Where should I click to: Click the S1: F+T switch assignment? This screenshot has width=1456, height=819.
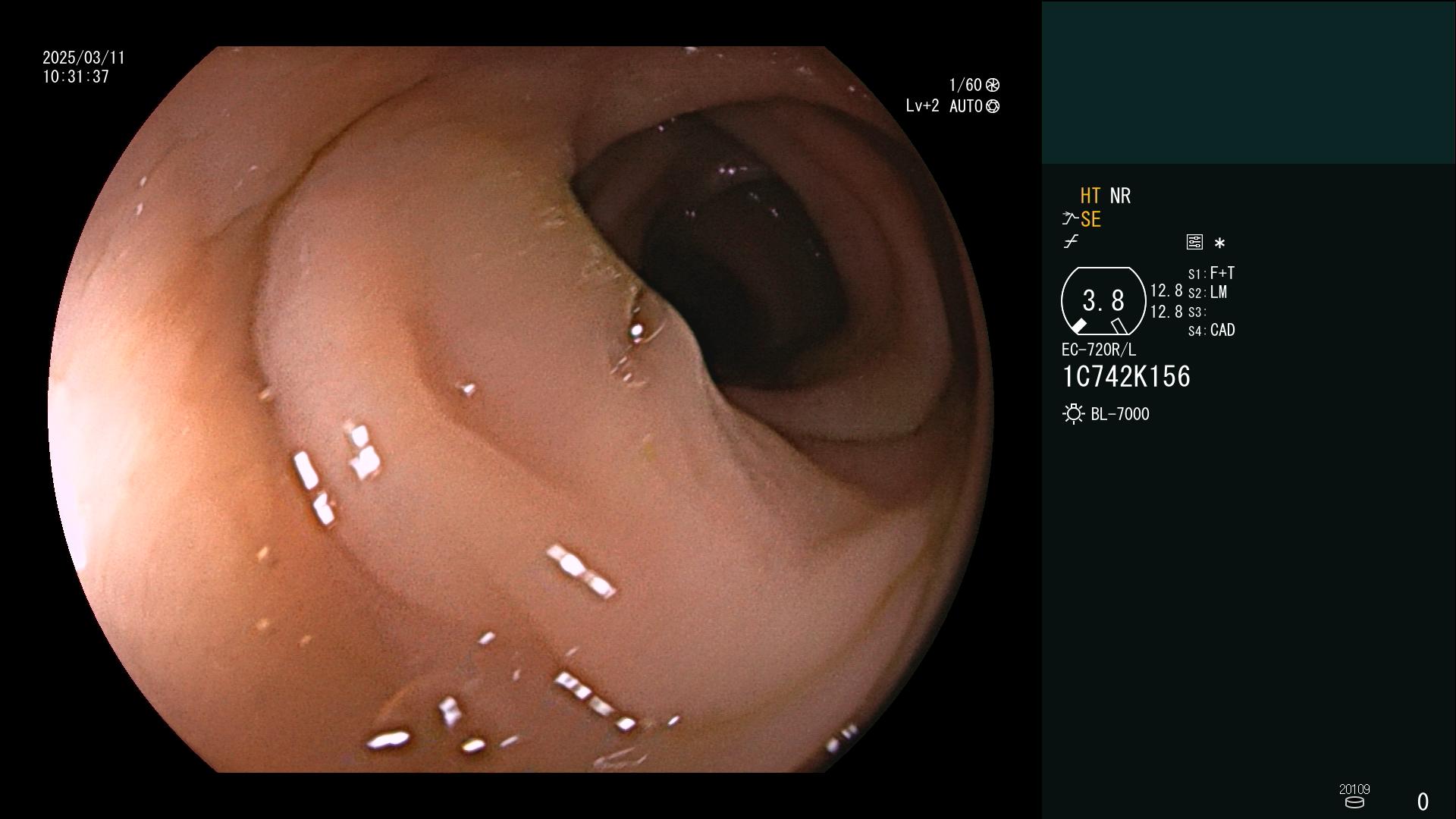coord(1211,273)
